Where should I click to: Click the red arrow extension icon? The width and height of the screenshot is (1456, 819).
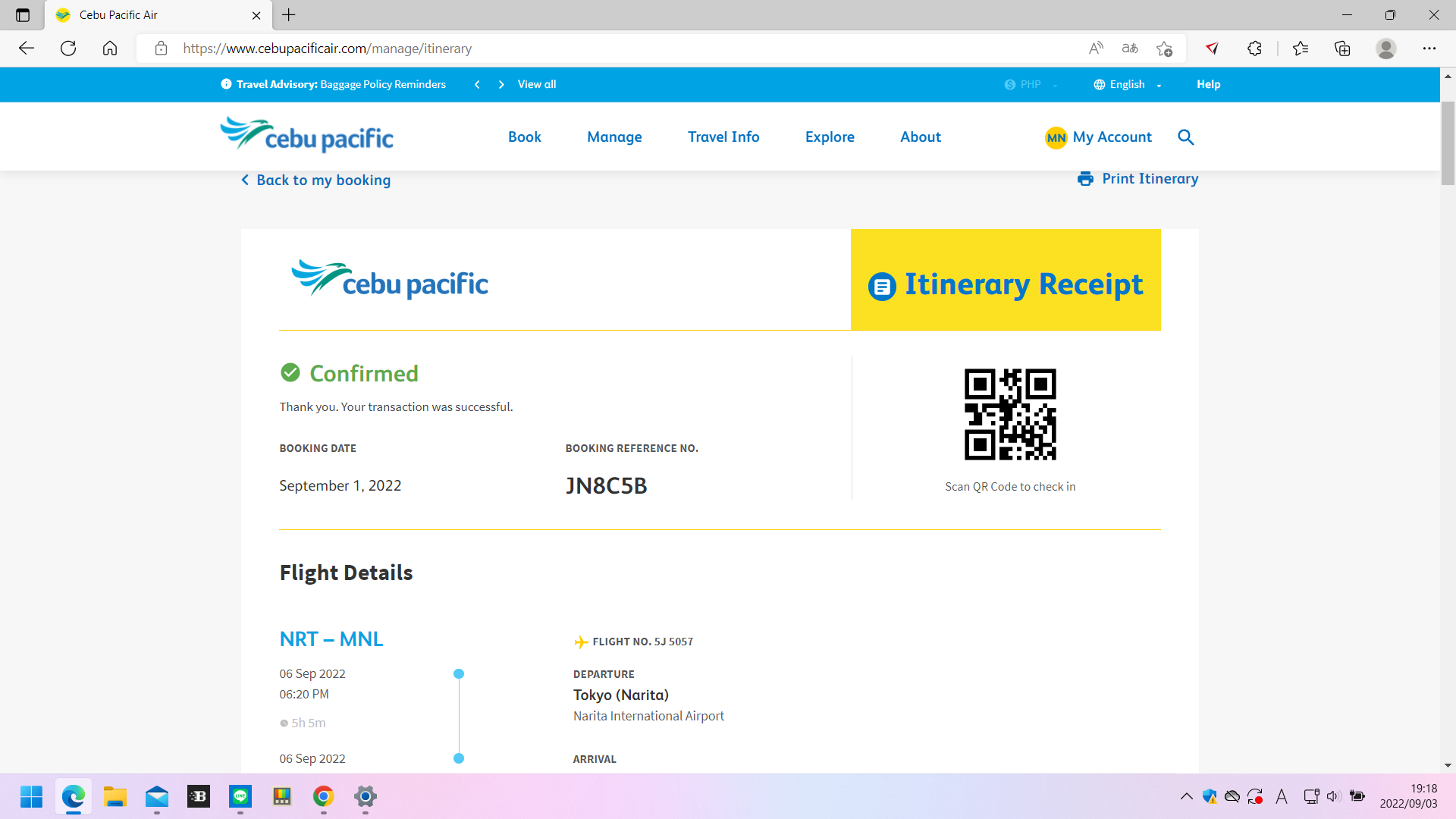(x=1212, y=49)
